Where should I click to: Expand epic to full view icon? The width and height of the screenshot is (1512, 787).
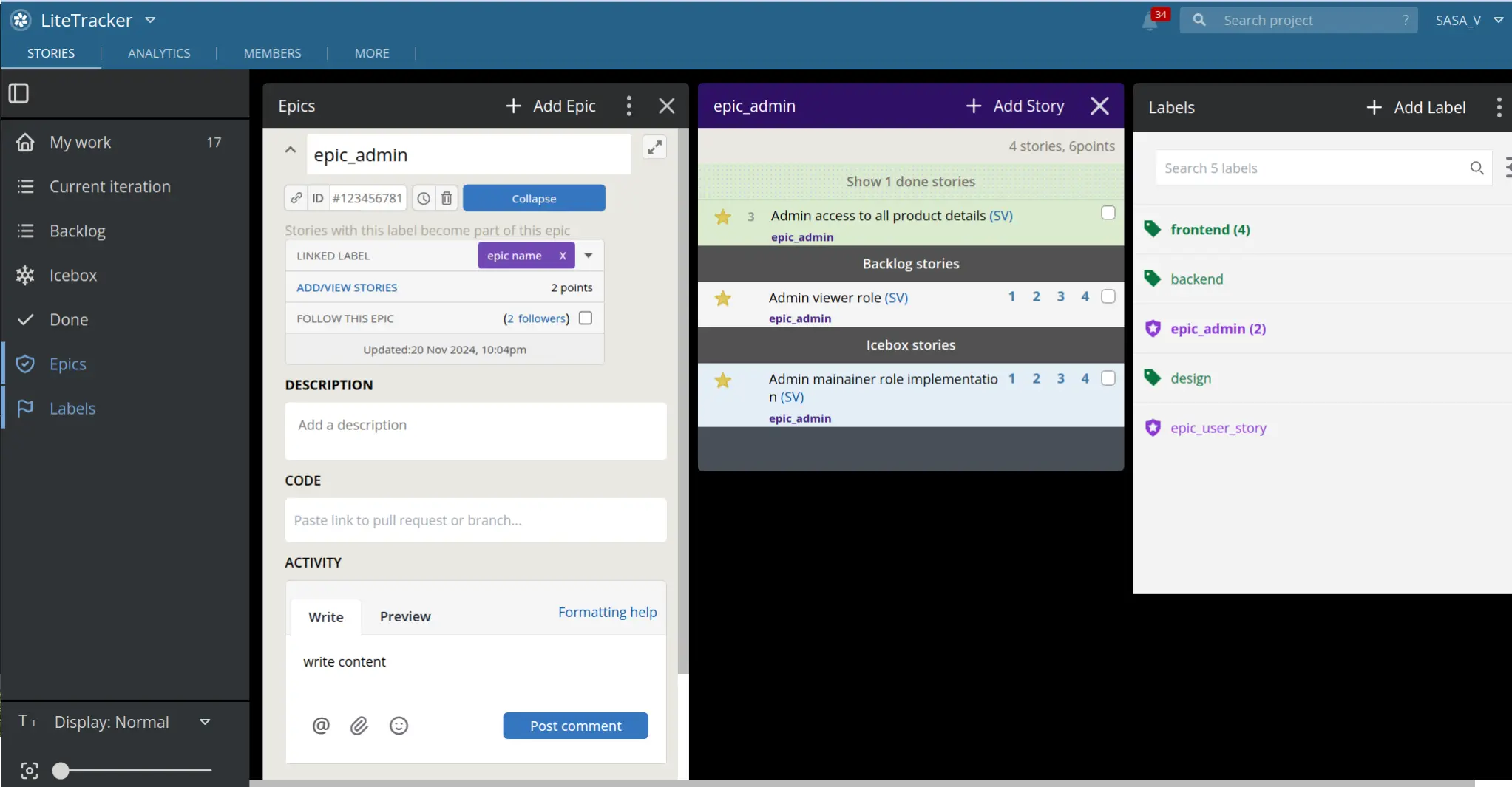[654, 148]
